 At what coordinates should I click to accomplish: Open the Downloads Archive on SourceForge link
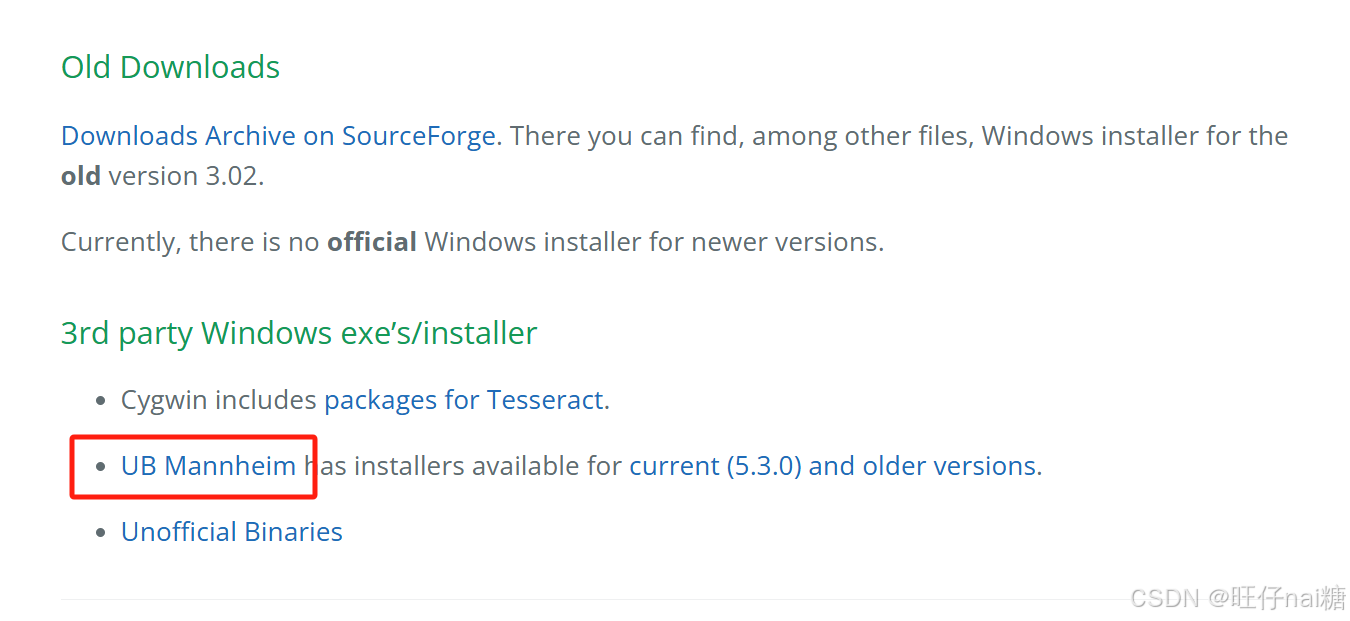(278, 136)
